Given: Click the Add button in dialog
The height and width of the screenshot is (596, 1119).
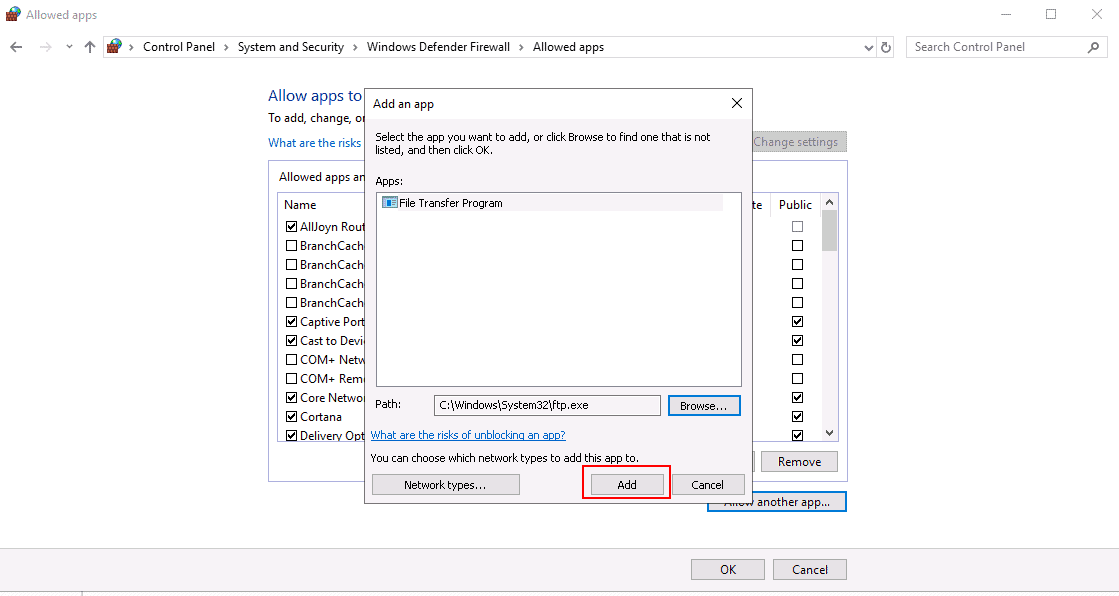Looking at the screenshot, I should click(627, 485).
